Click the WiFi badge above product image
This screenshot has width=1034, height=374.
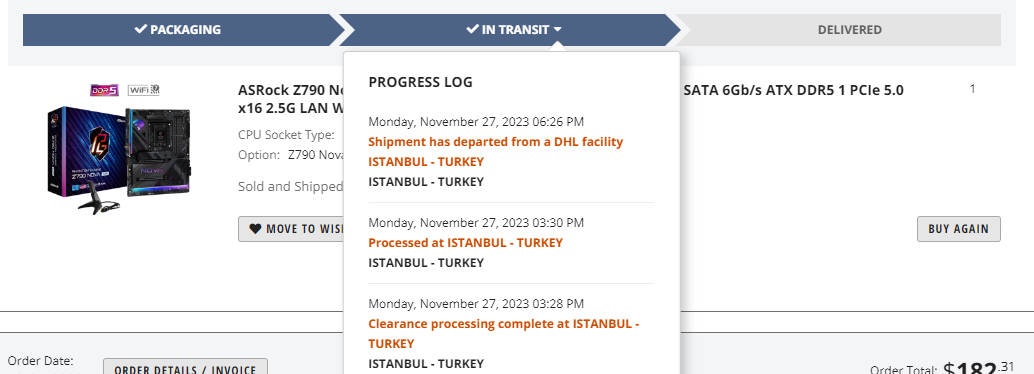(x=143, y=90)
